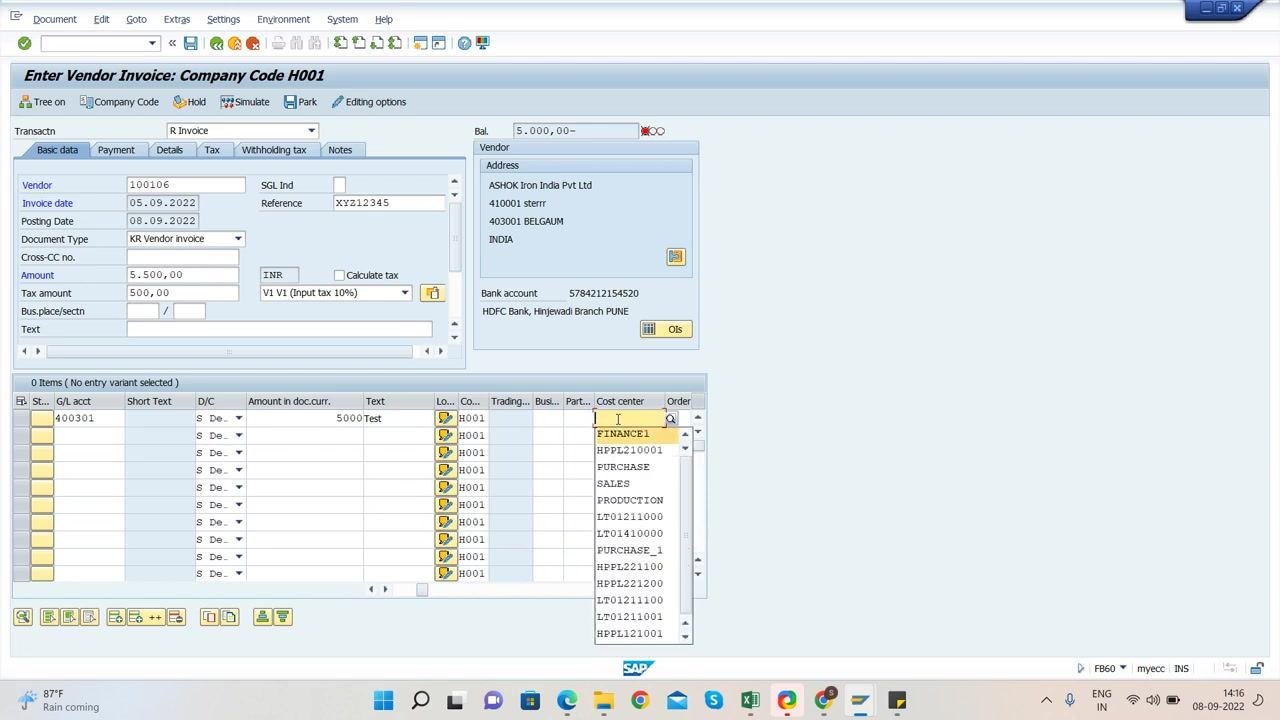Viewport: 1280px width, 720px height.
Task: Select the first item row selector
Action: 22,418
